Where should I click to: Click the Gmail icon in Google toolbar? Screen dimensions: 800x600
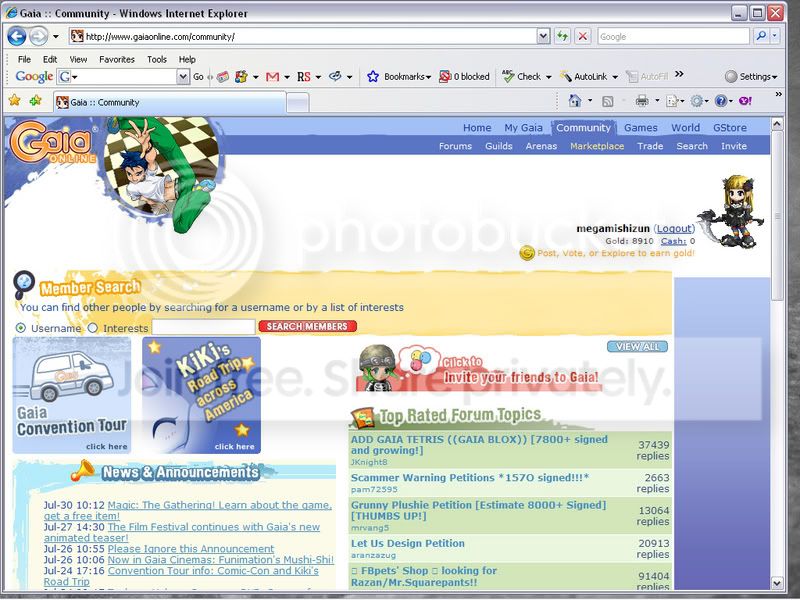(273, 77)
